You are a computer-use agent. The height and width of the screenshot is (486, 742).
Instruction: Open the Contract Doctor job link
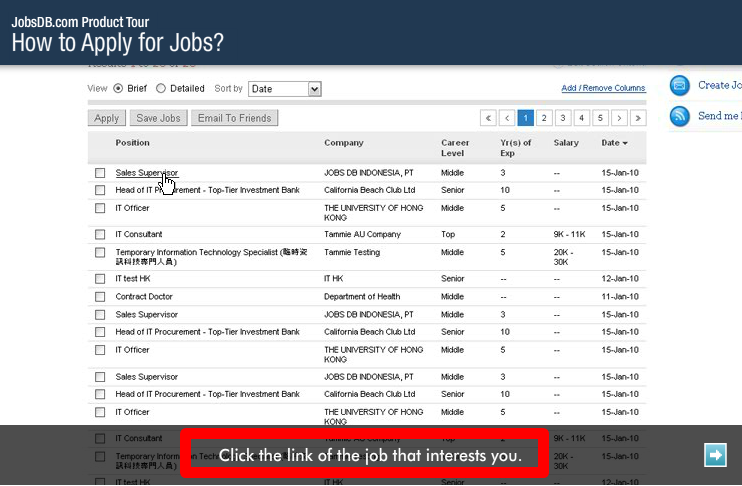pyautogui.click(x=144, y=297)
